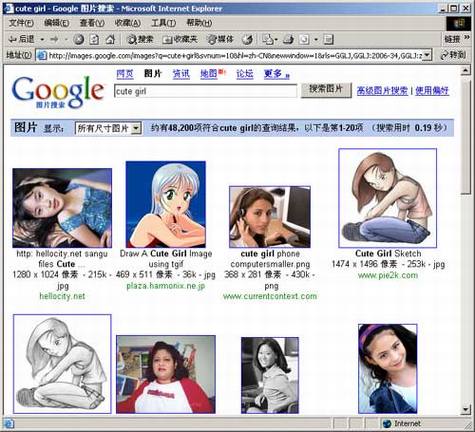The image size is (475, 432).
Task: Click the scrollbar up arrow
Action: [465, 70]
